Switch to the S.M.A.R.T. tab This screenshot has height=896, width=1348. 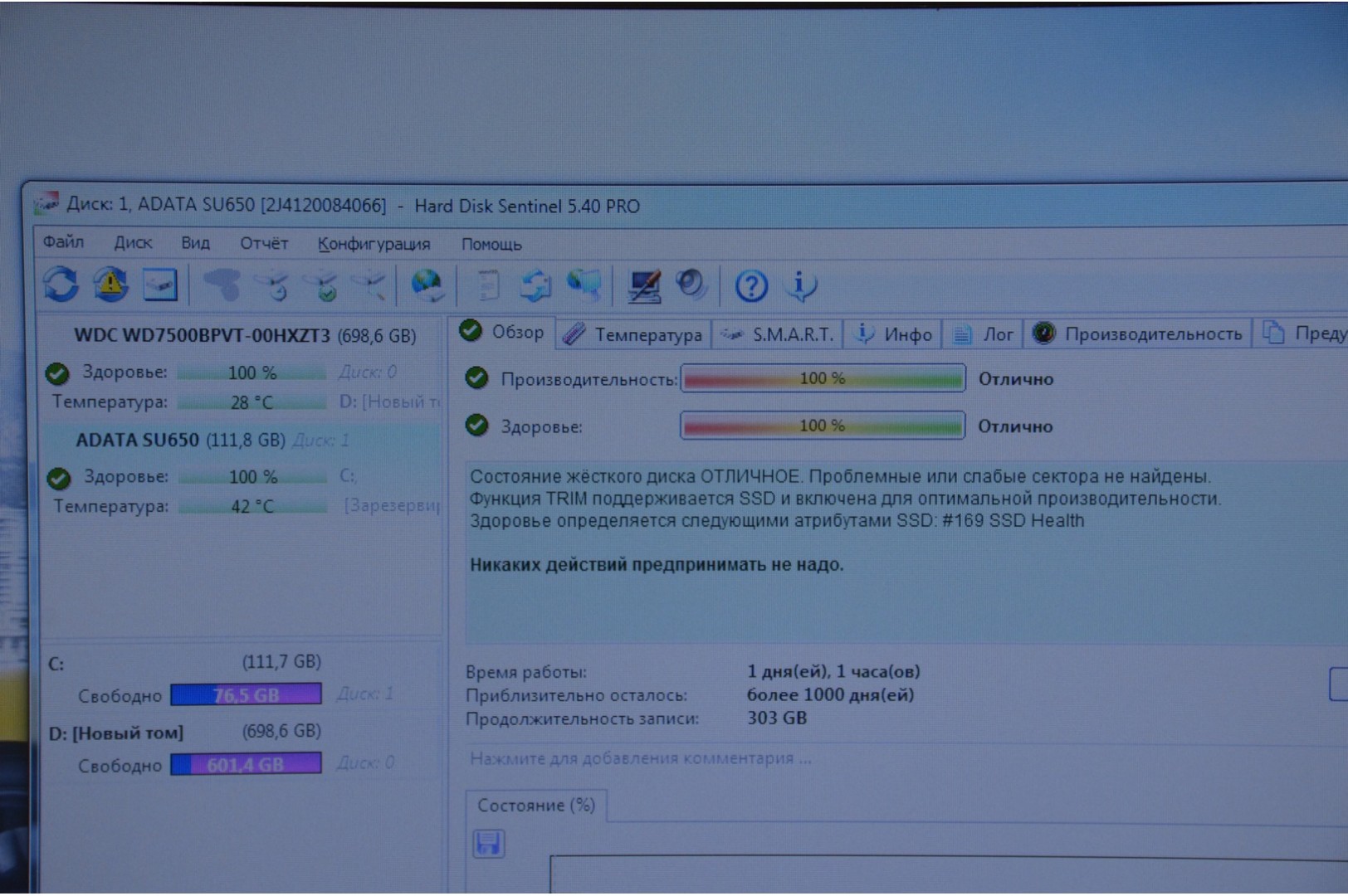pos(778,334)
